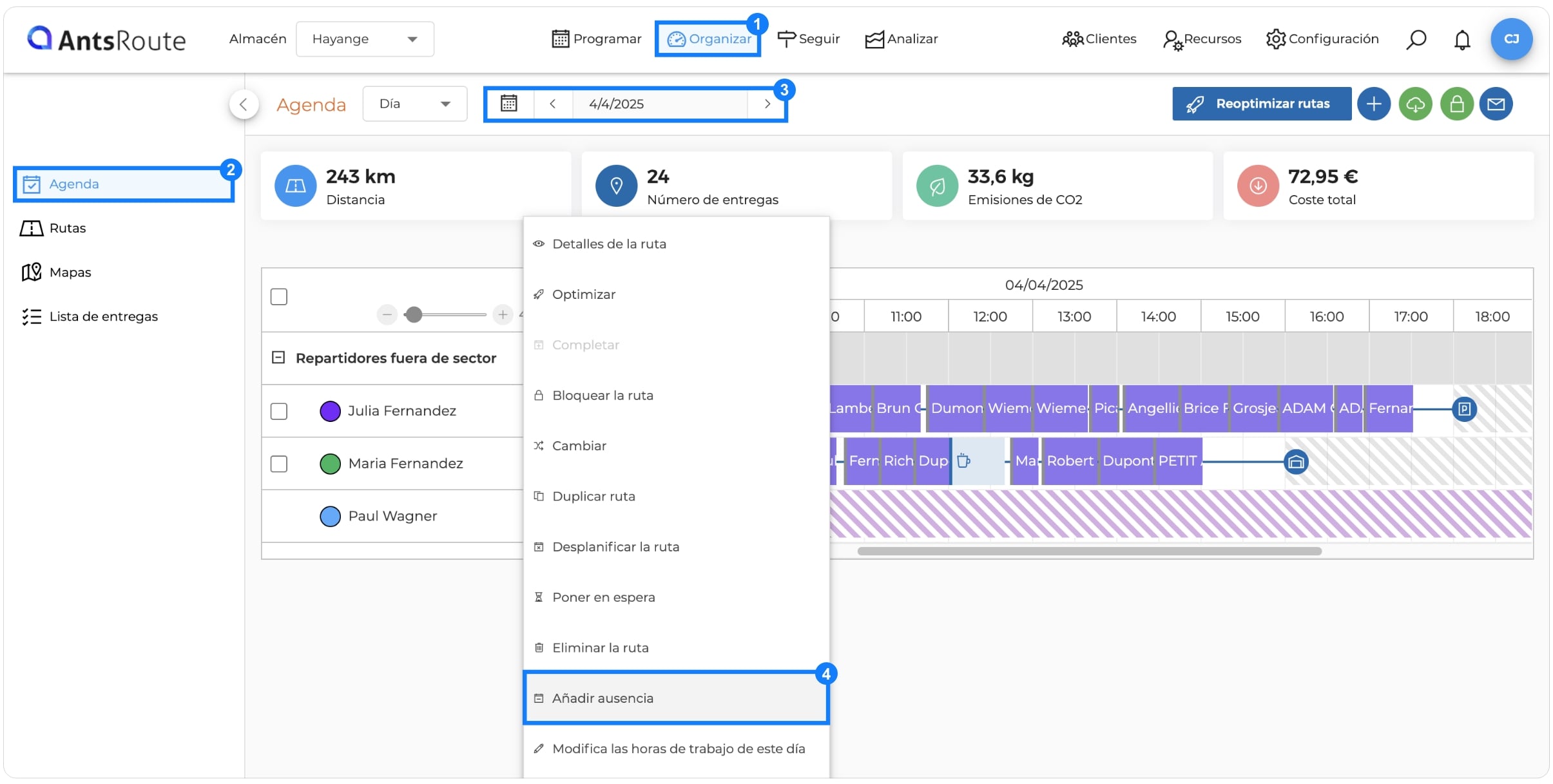Click the coffee break icon on Maria's route

963,461
